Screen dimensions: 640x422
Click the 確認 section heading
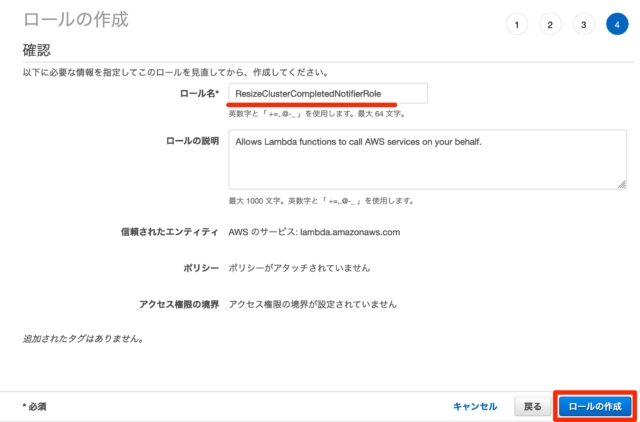pyautogui.click(x=37, y=50)
